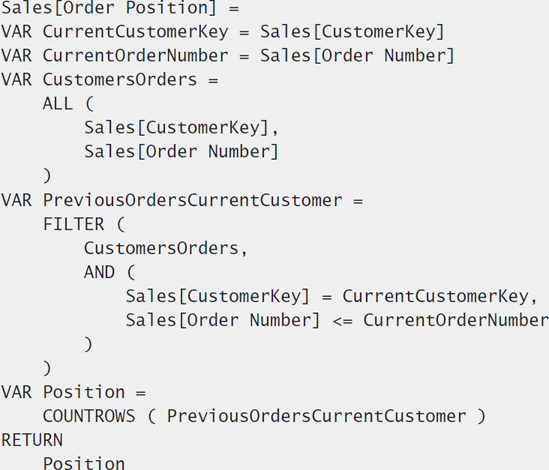549x470 pixels.
Task: Click the final Position return expression
Action: click(x=84, y=463)
